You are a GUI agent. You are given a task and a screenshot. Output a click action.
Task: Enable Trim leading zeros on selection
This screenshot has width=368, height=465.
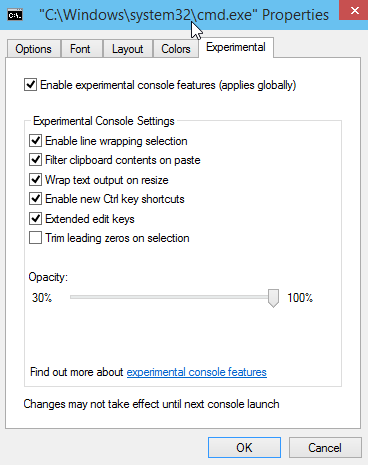point(35,238)
